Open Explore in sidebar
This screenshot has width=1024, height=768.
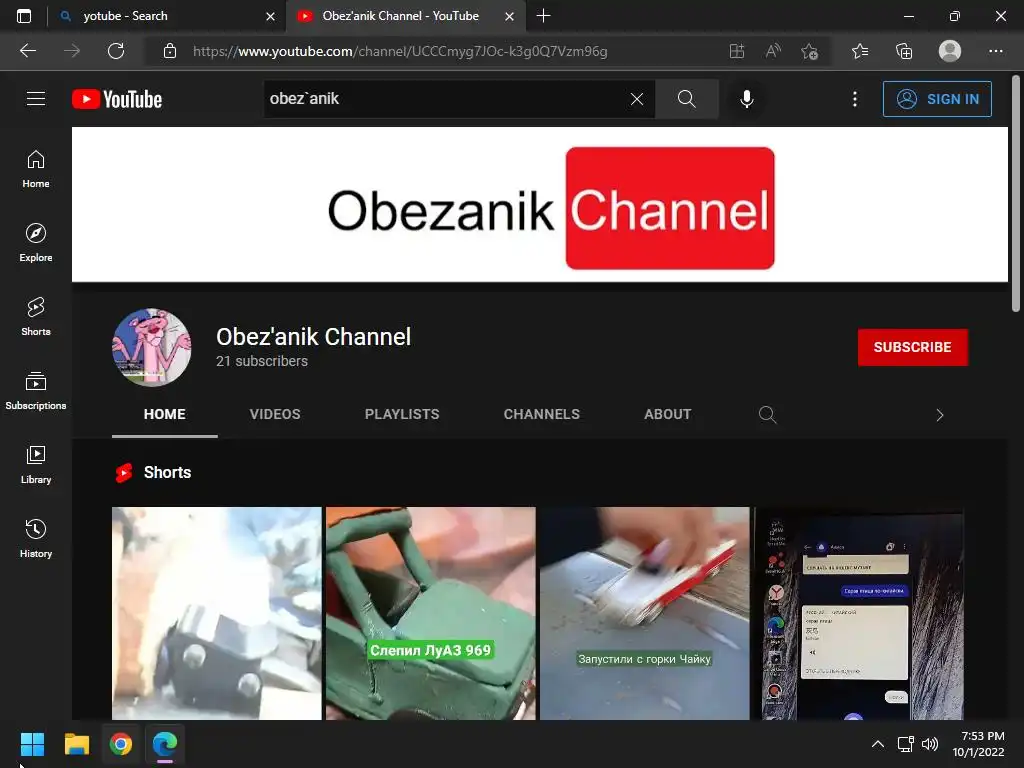[x=36, y=243]
